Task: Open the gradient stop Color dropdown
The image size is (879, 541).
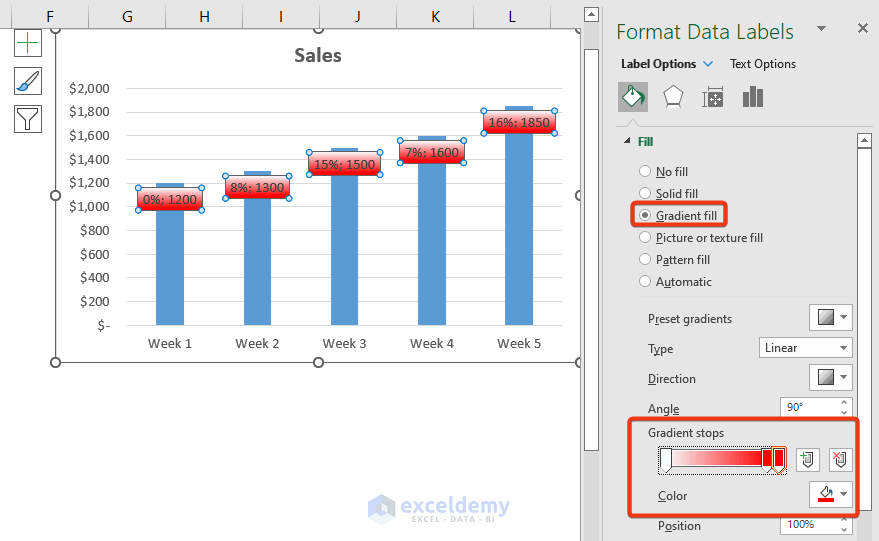Action: 831,494
